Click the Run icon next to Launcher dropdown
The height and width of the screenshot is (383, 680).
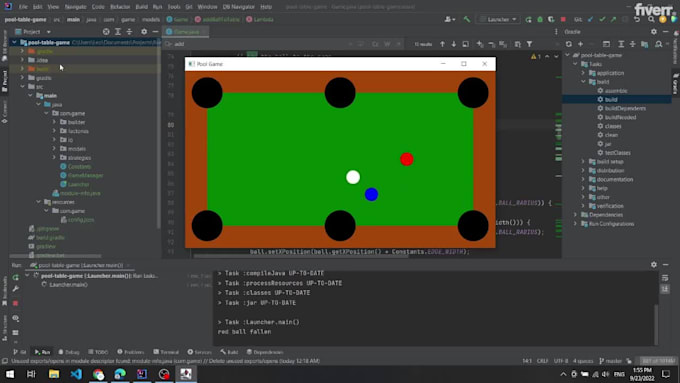528,19
